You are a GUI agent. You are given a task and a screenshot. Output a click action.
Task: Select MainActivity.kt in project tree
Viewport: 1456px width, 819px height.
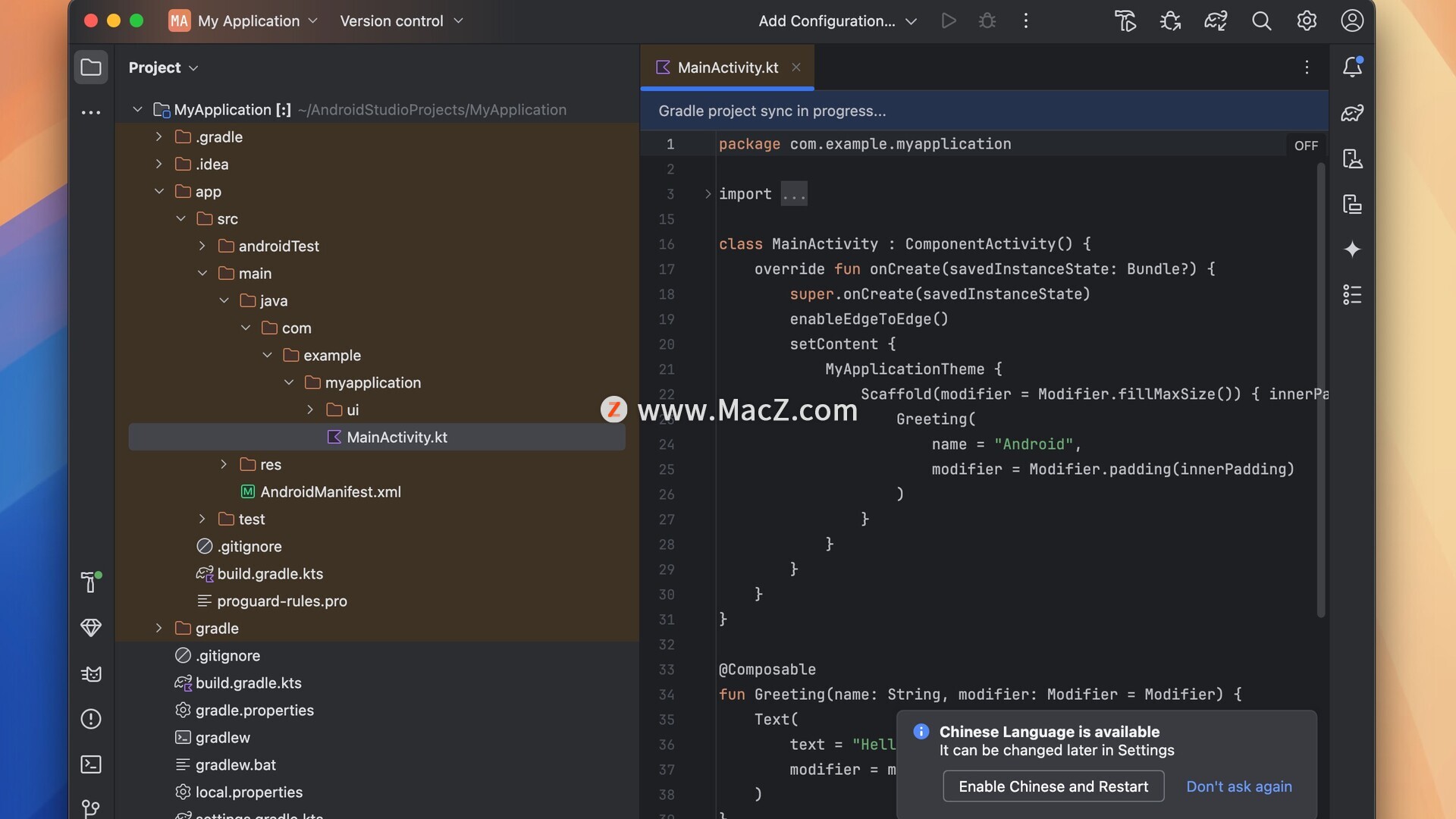[377, 437]
